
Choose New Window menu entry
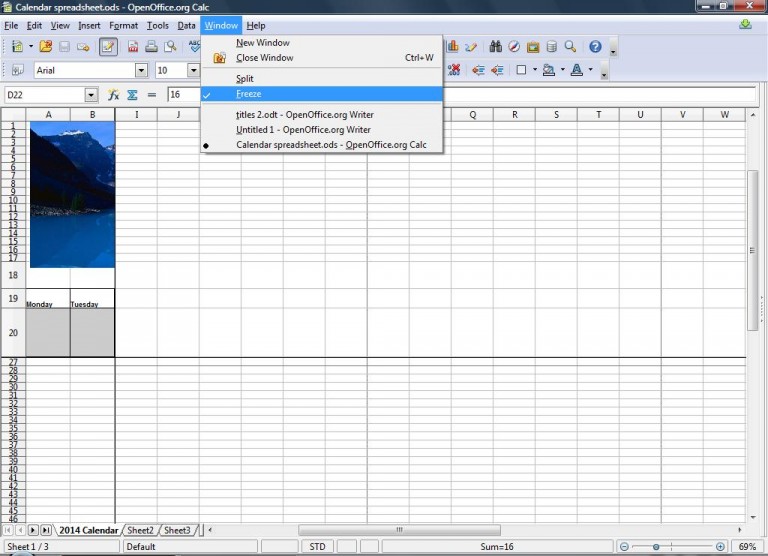tap(322, 43)
